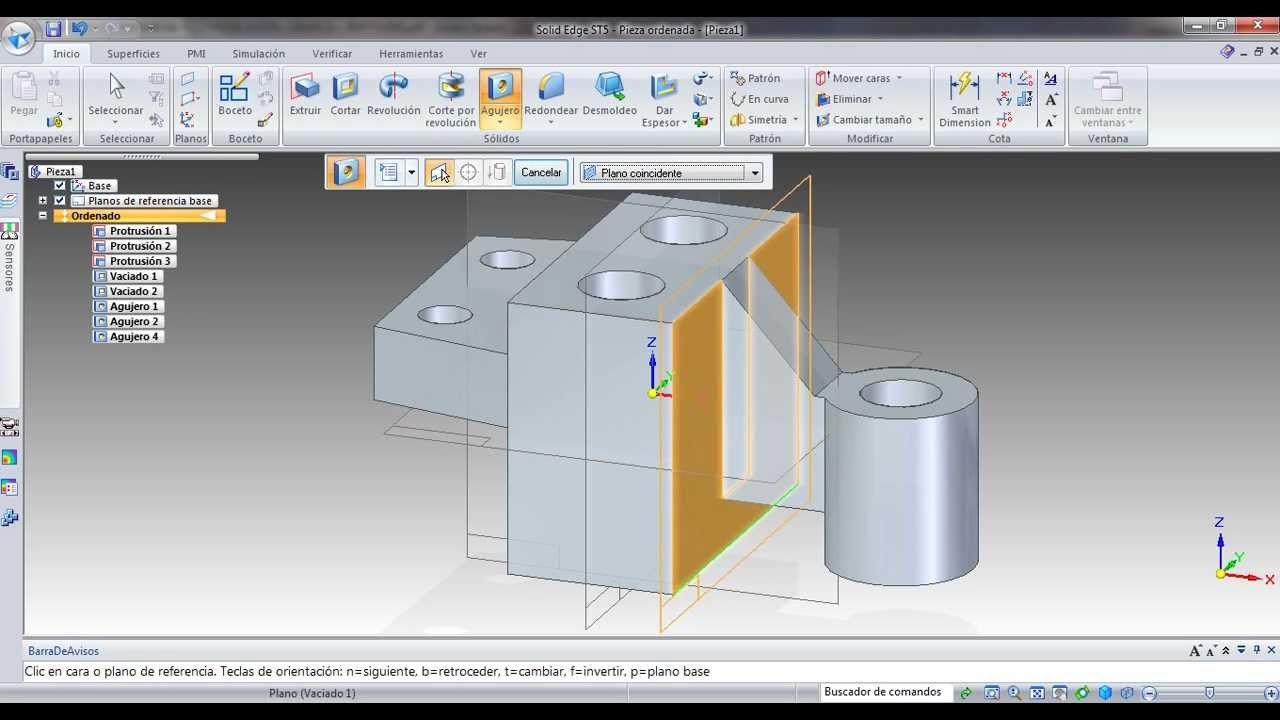Viewport: 1280px width, 720px height.
Task: Click the Dar Espesor tool
Action: point(664,100)
